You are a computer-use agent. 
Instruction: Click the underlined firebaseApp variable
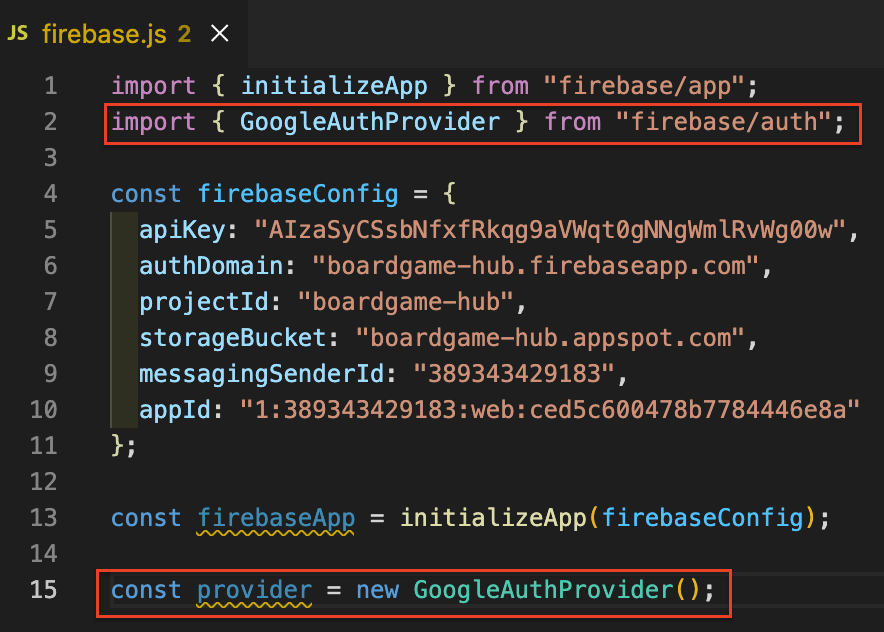(x=276, y=518)
